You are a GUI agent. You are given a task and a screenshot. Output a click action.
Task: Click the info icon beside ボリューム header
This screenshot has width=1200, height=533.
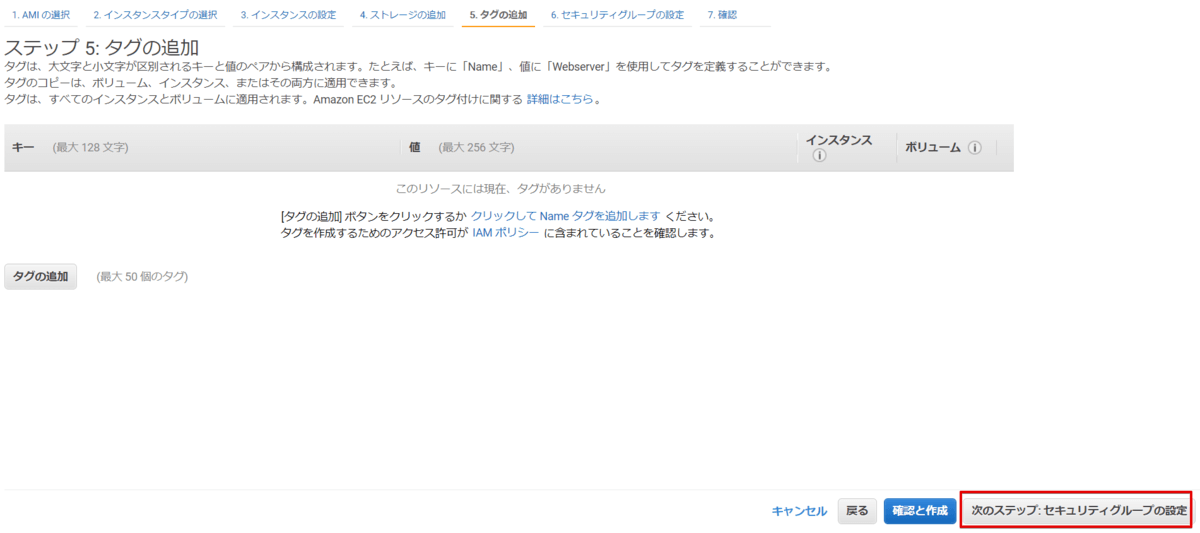974,148
